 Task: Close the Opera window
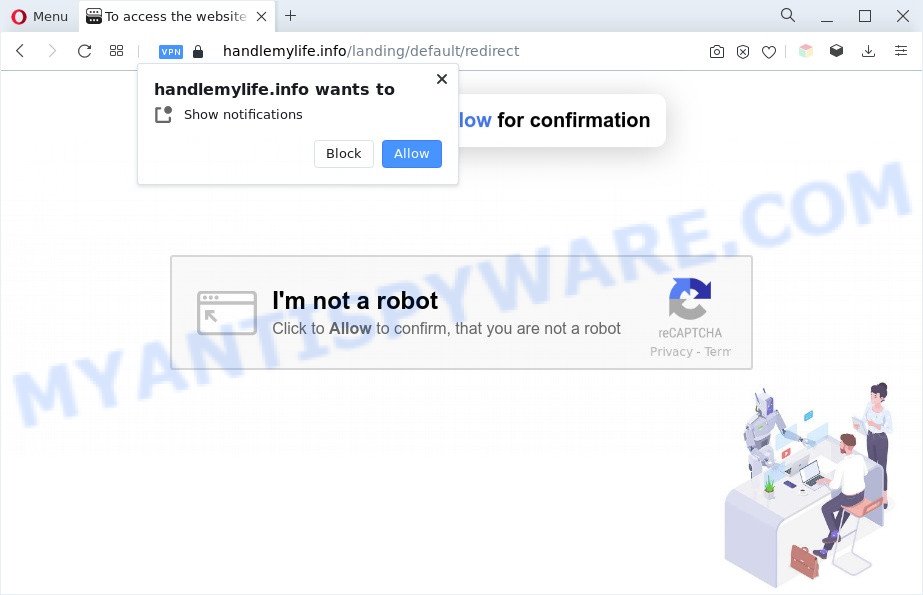[x=902, y=16]
